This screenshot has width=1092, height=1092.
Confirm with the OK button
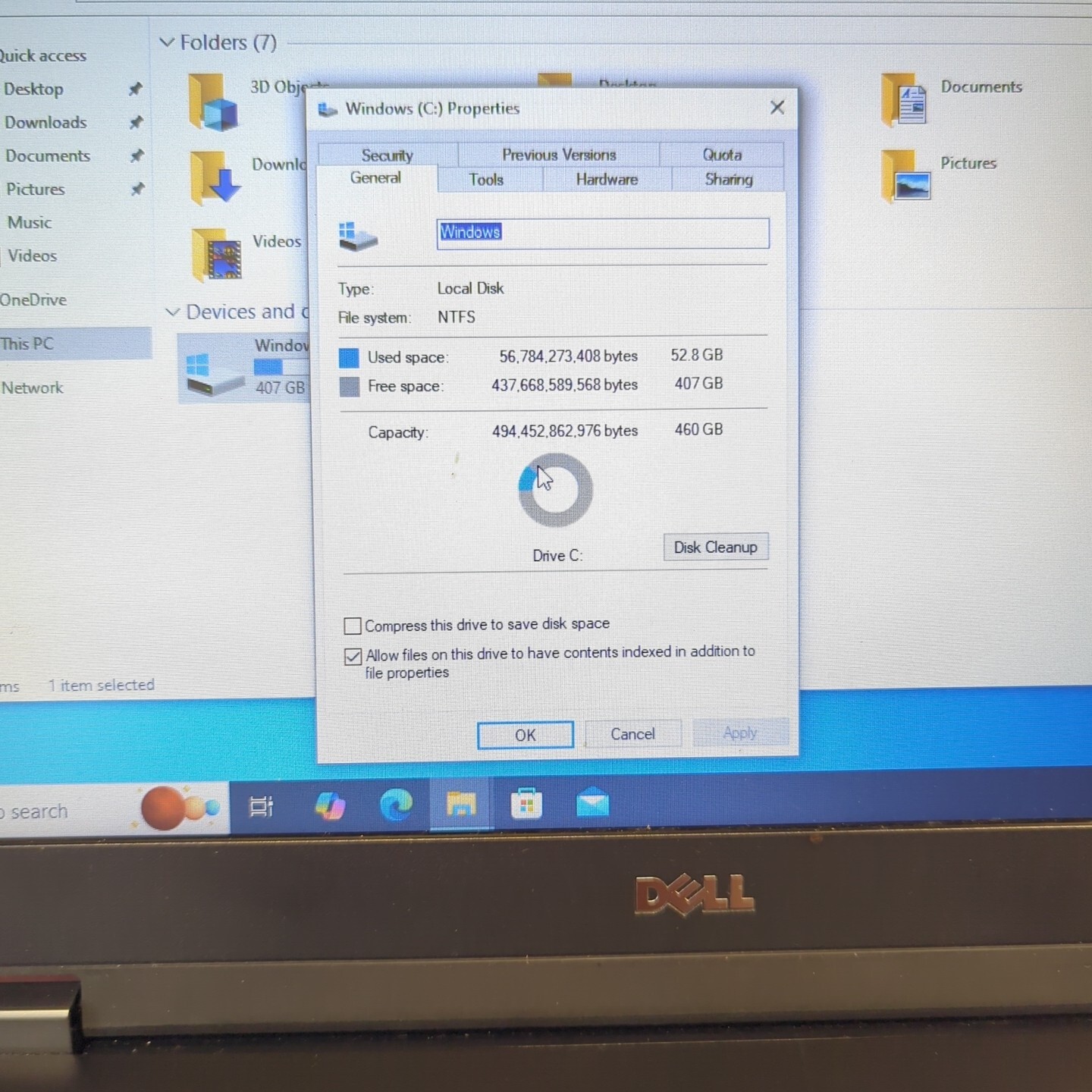[525, 735]
